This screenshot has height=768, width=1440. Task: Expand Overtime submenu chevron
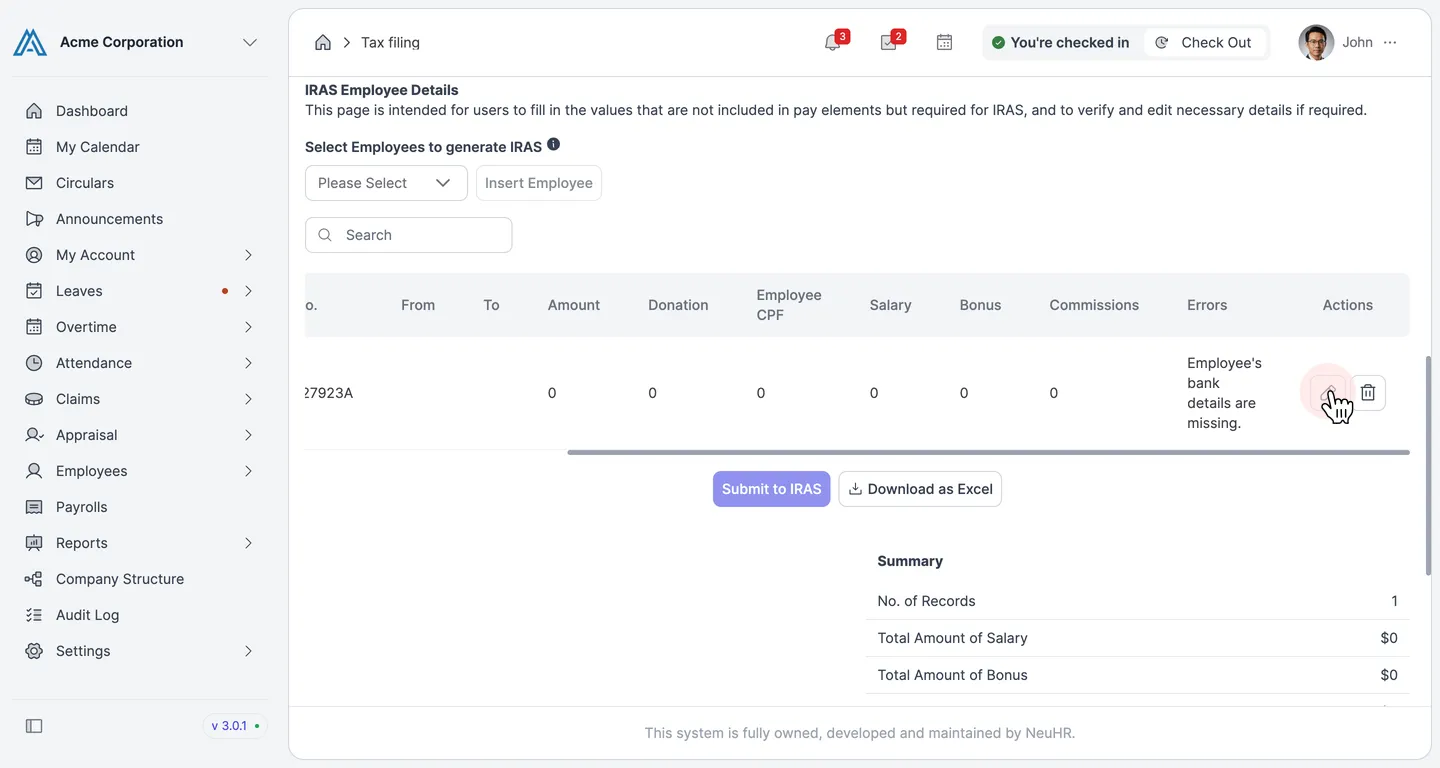pyautogui.click(x=248, y=327)
